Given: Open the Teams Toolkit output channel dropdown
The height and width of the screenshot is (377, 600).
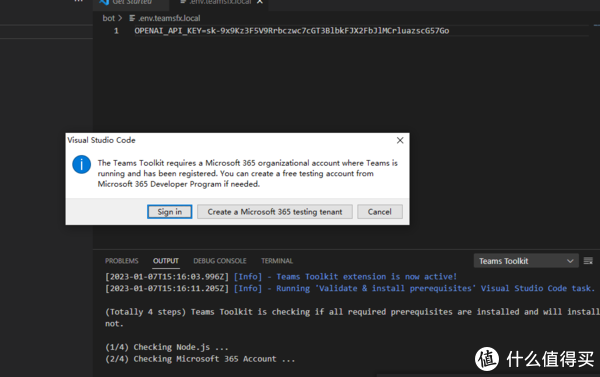Looking at the screenshot, I should pos(526,261).
